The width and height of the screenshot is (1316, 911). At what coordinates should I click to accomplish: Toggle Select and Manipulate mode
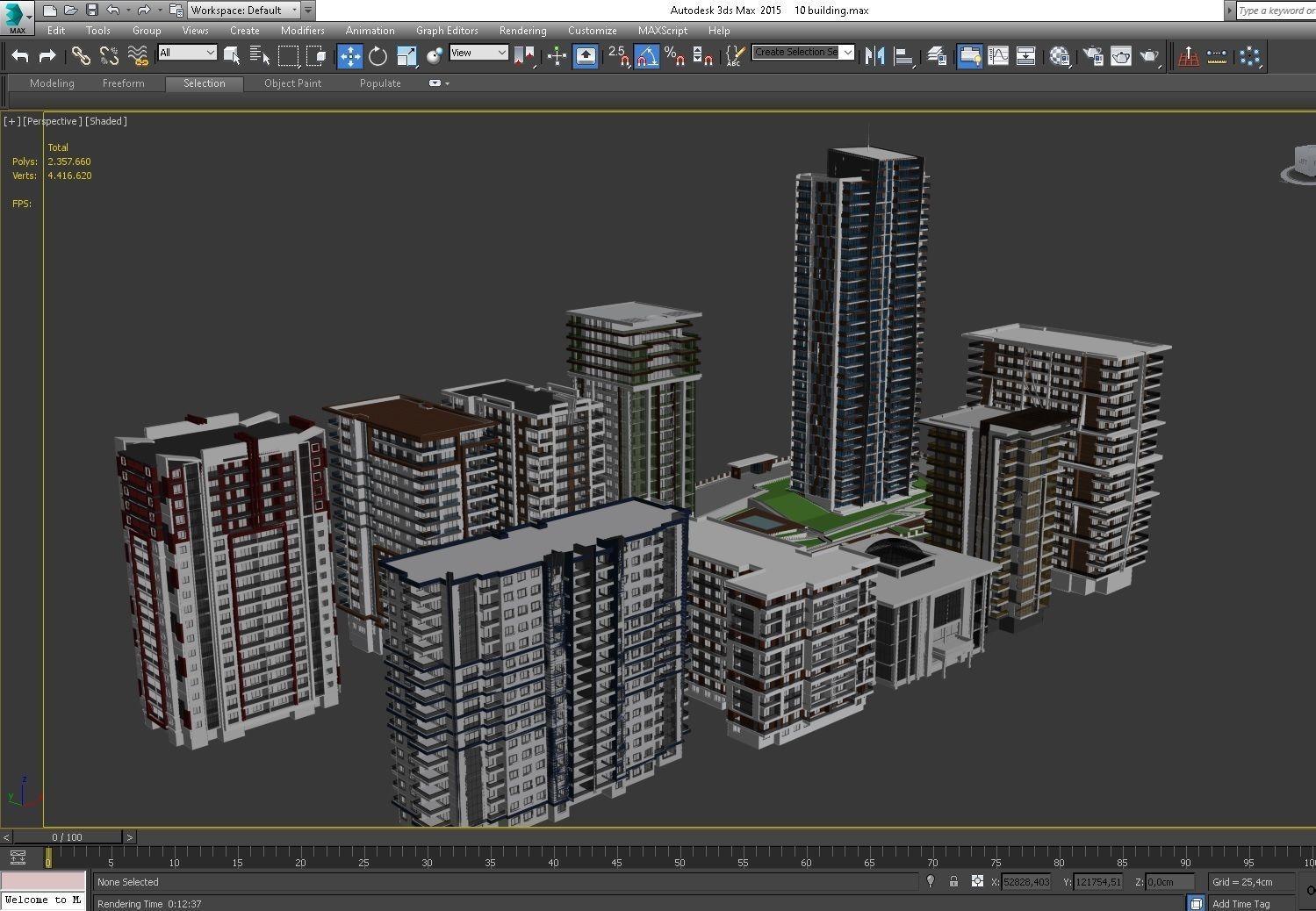(x=557, y=56)
